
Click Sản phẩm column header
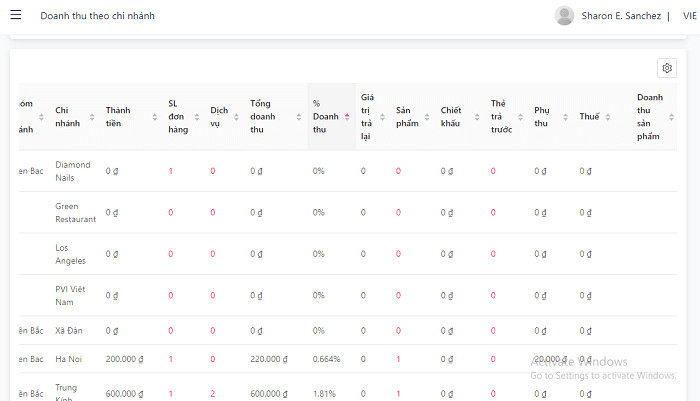(409, 117)
